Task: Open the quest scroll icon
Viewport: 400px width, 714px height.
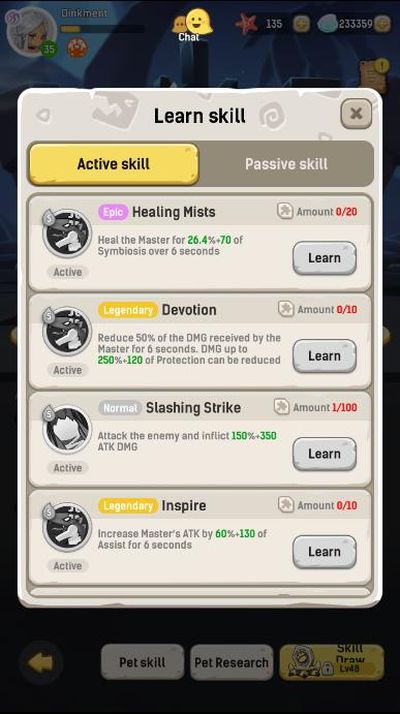Action: point(374,74)
